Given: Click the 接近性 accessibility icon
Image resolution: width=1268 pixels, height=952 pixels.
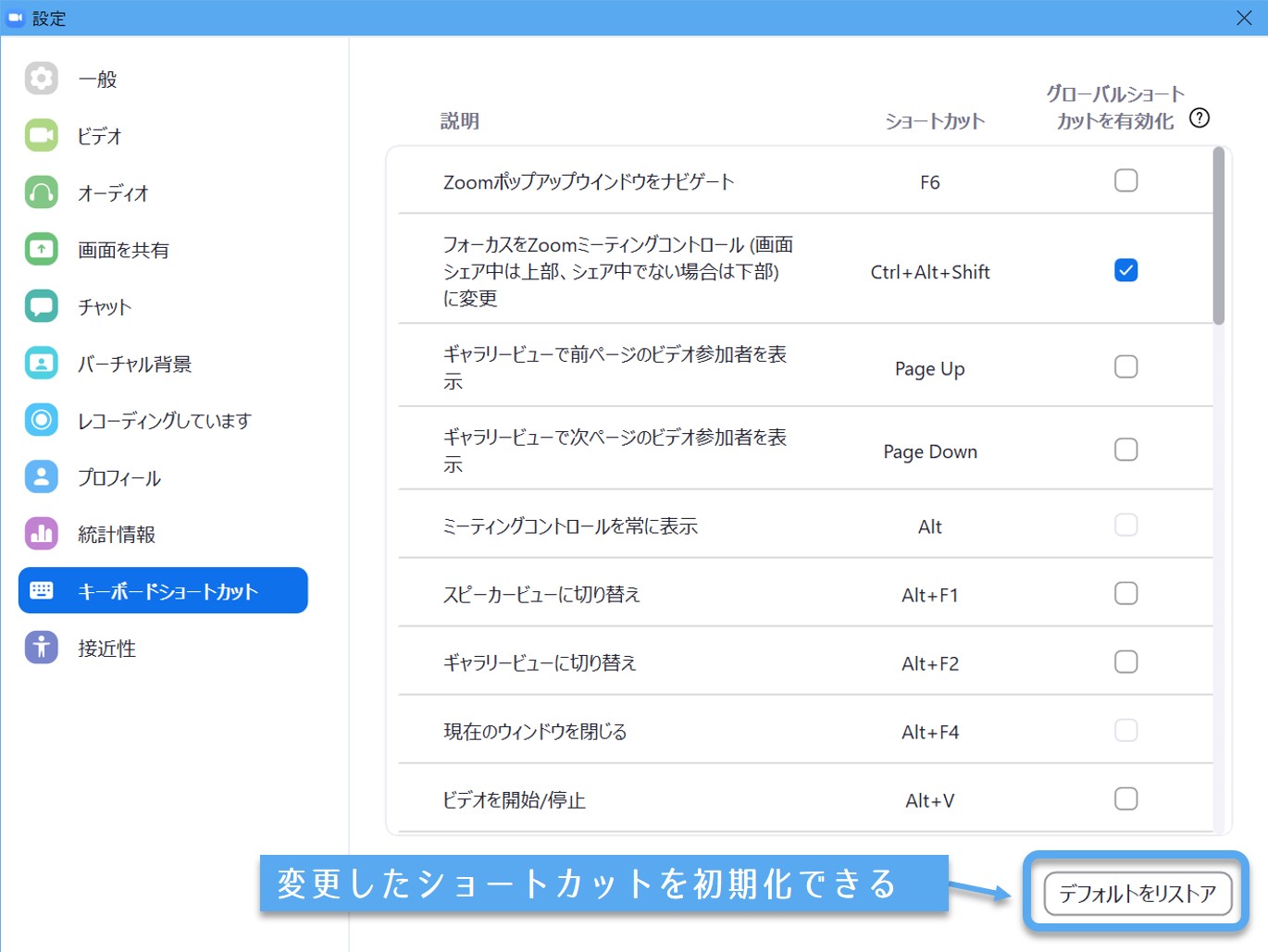Looking at the screenshot, I should tap(42, 648).
